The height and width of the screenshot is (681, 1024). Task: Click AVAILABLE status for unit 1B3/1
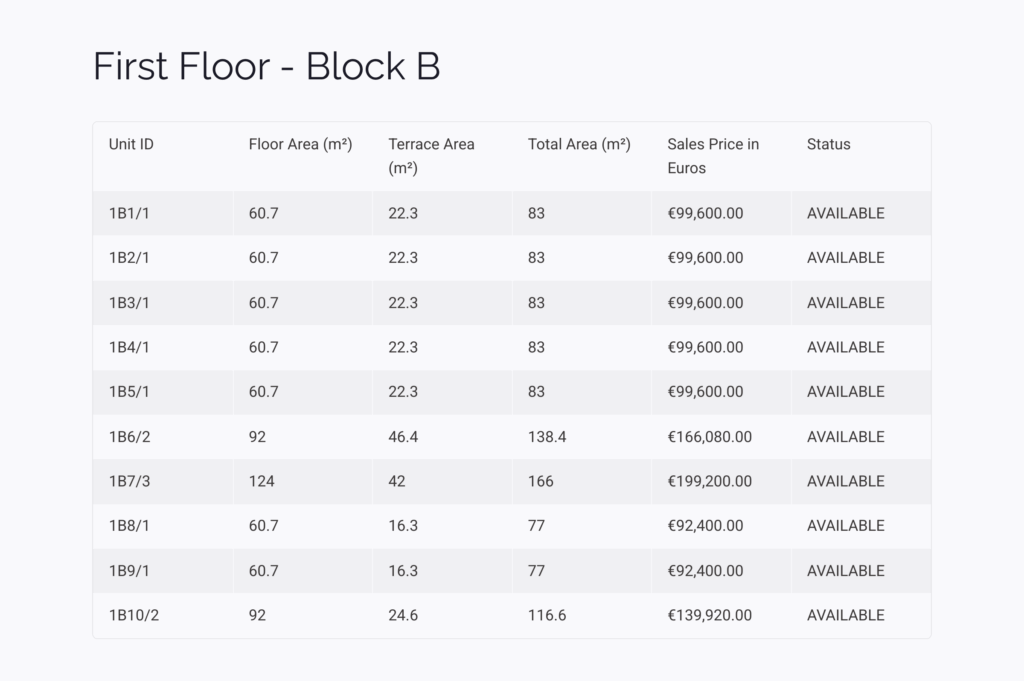pyautogui.click(x=846, y=303)
